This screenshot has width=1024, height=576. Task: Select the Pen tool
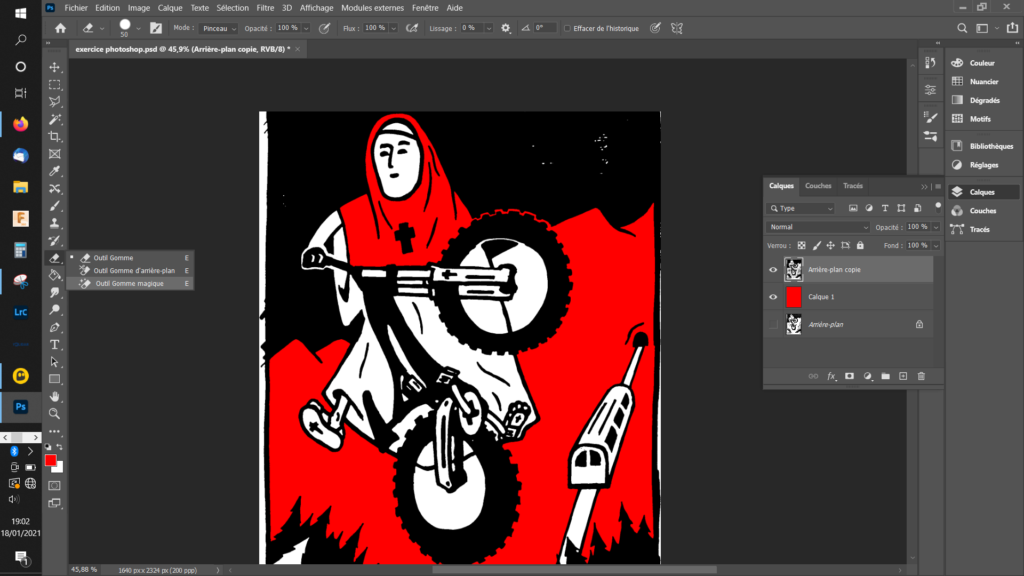click(55, 327)
